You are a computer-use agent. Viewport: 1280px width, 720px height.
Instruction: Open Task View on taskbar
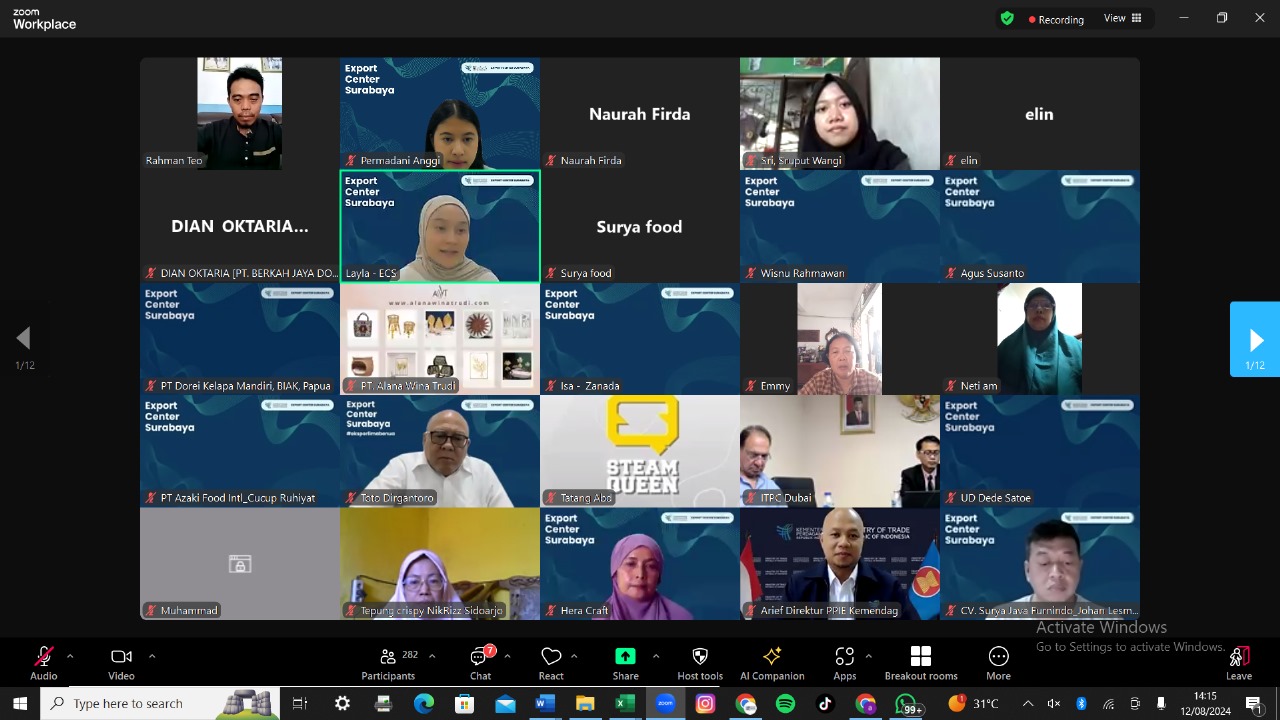[x=300, y=704]
